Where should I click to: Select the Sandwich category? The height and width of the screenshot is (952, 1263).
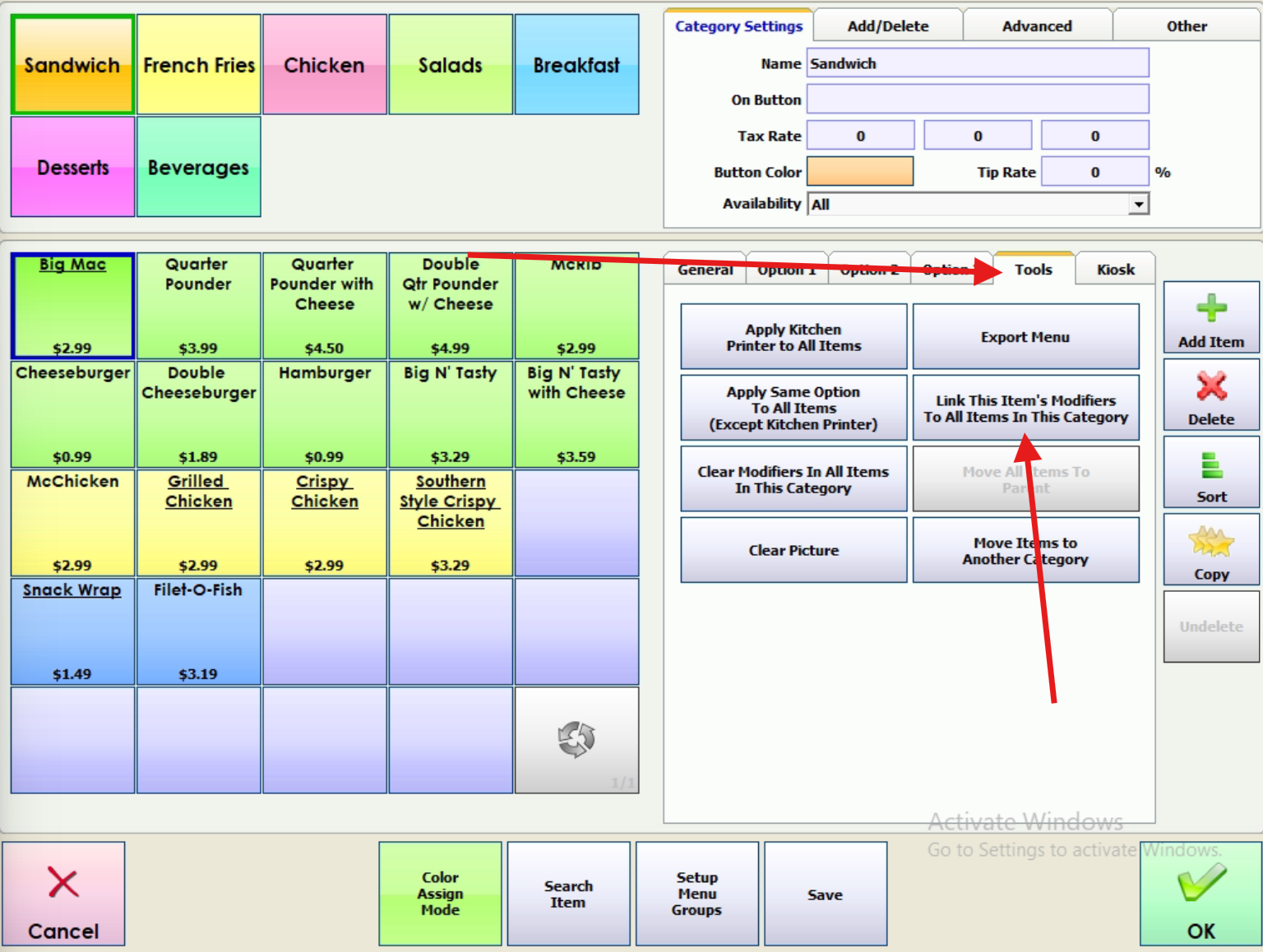pos(72,64)
